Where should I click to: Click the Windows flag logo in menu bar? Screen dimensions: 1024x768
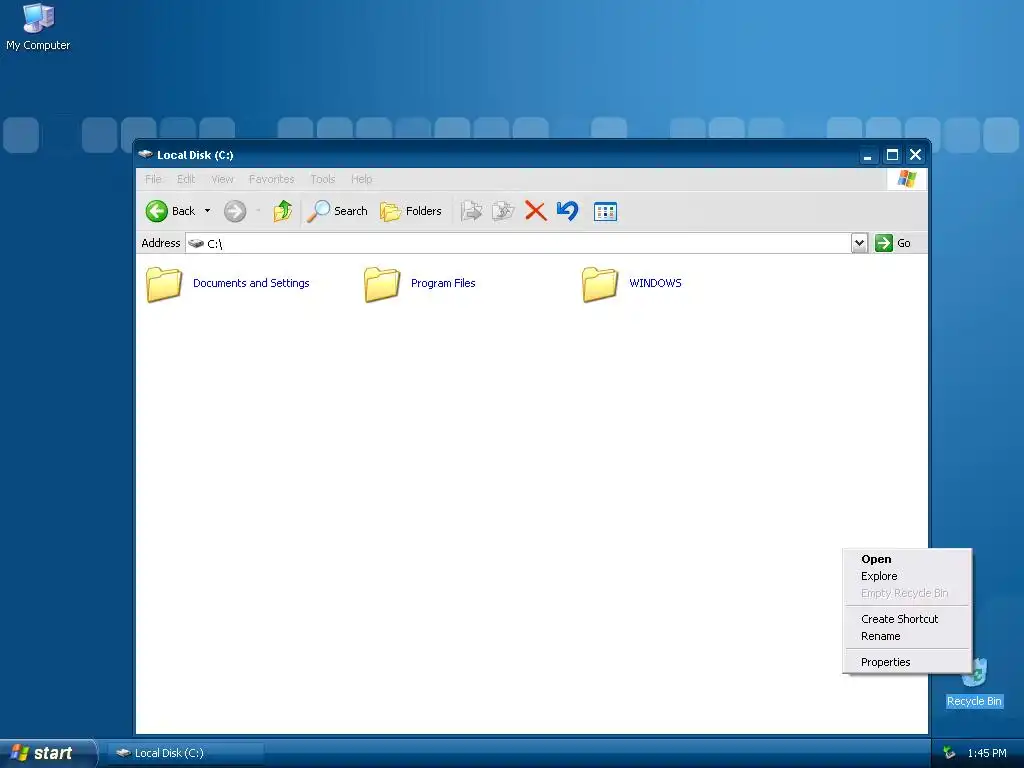click(x=906, y=179)
